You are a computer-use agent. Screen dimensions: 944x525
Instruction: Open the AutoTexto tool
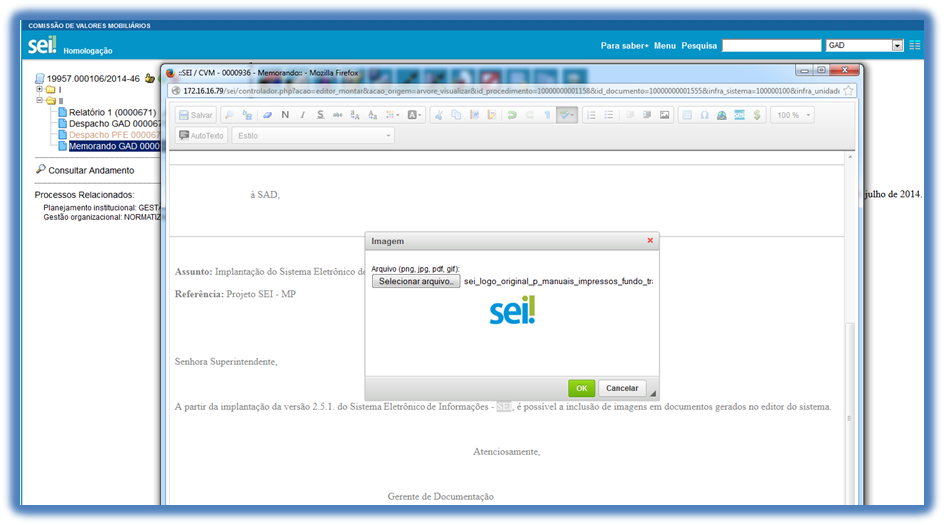pos(201,136)
